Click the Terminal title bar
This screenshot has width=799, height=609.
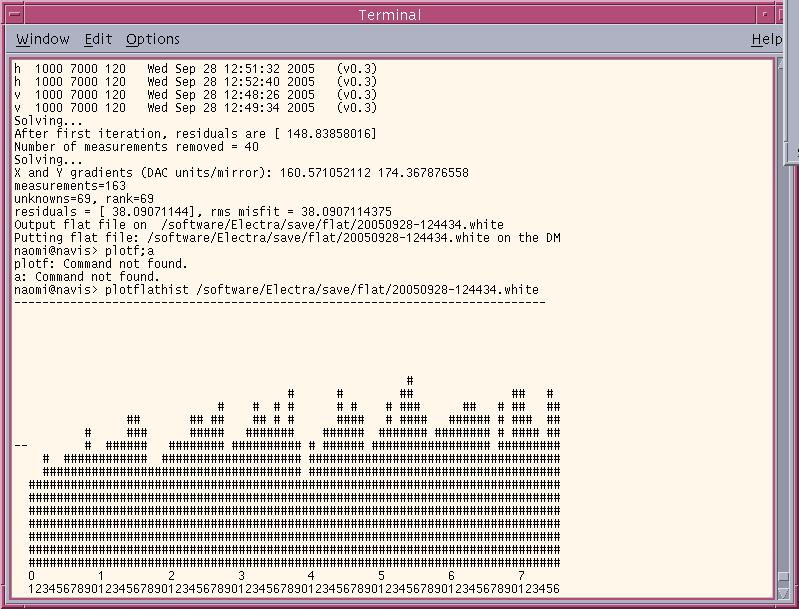(390, 14)
